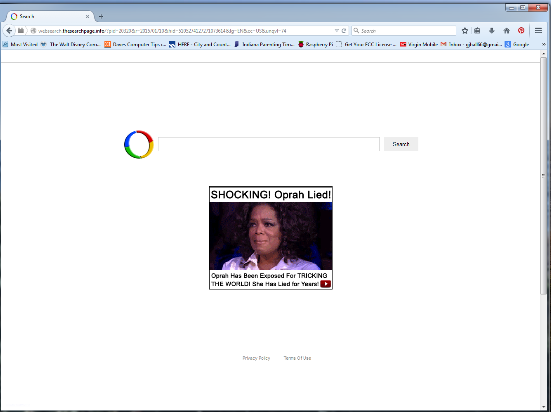The image size is (551, 412).
Task: Open the address bar history dropdown arrow
Action: pos(336,31)
